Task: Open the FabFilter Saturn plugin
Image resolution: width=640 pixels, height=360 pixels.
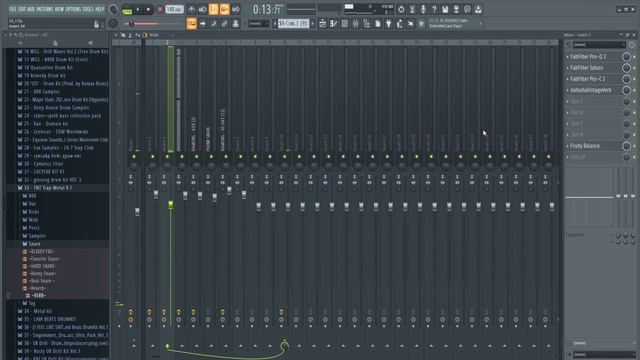Action: (587, 68)
